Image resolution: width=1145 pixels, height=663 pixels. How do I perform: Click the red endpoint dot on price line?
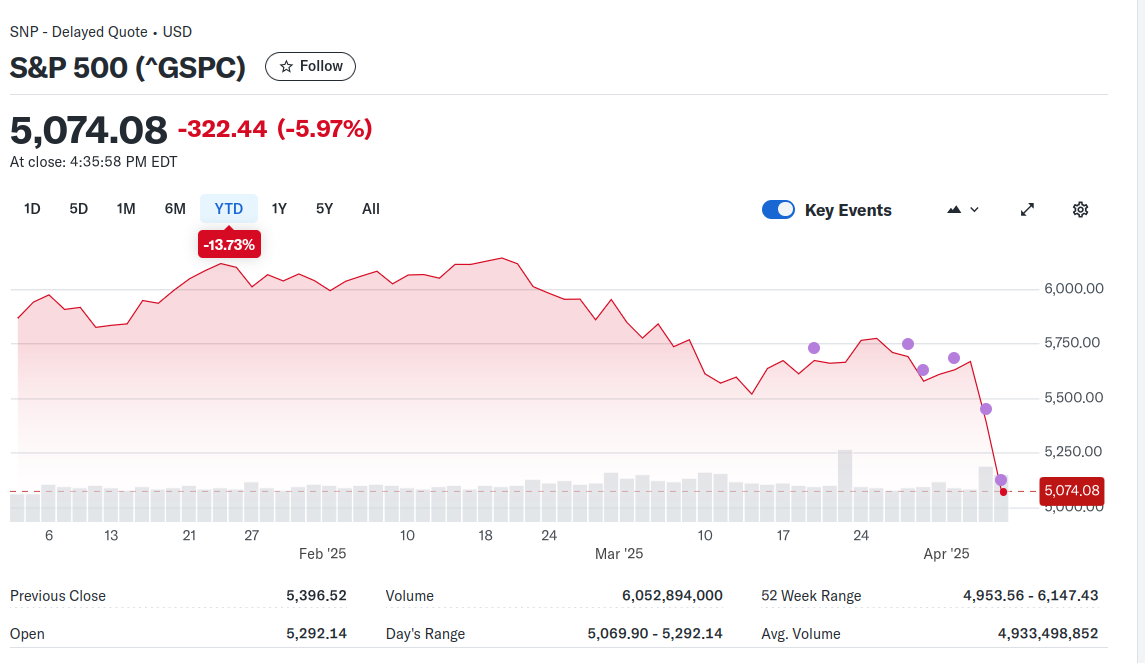[1003, 492]
